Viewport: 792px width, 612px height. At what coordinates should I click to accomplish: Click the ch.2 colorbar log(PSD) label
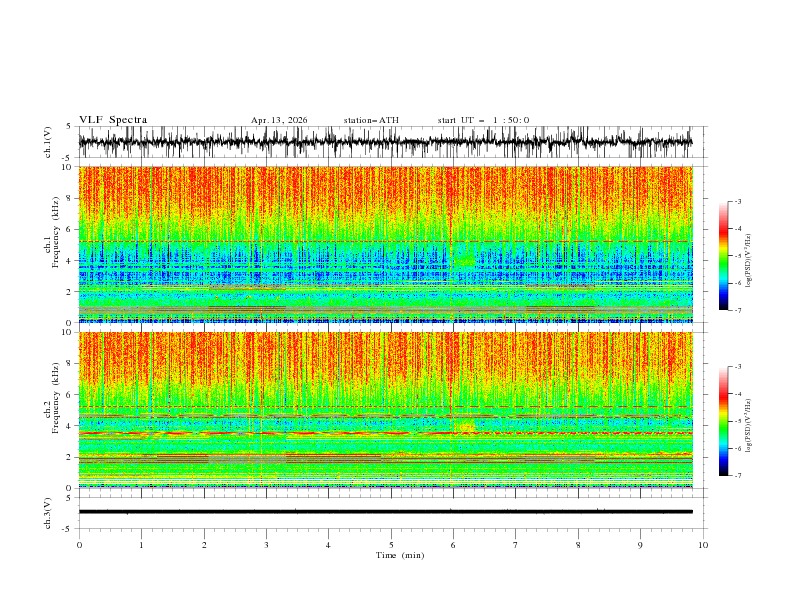click(x=749, y=426)
